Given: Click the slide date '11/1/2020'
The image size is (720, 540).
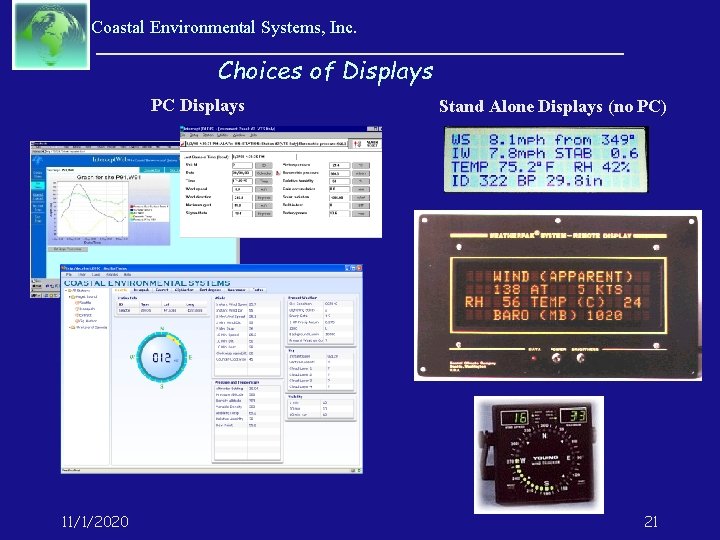Looking at the screenshot, I should [95, 522].
